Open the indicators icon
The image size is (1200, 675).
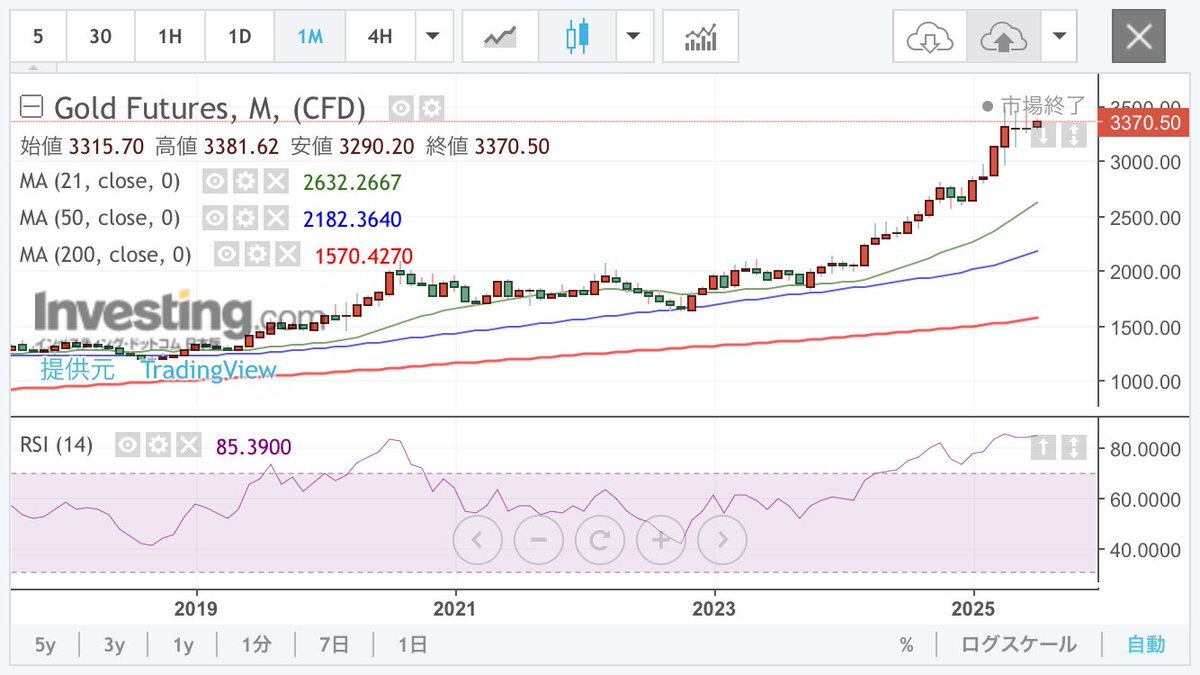(x=700, y=37)
